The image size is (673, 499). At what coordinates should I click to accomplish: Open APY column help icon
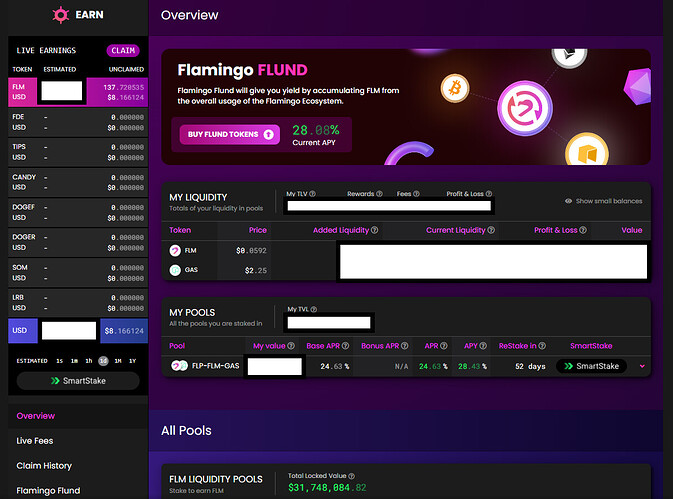[483, 346]
